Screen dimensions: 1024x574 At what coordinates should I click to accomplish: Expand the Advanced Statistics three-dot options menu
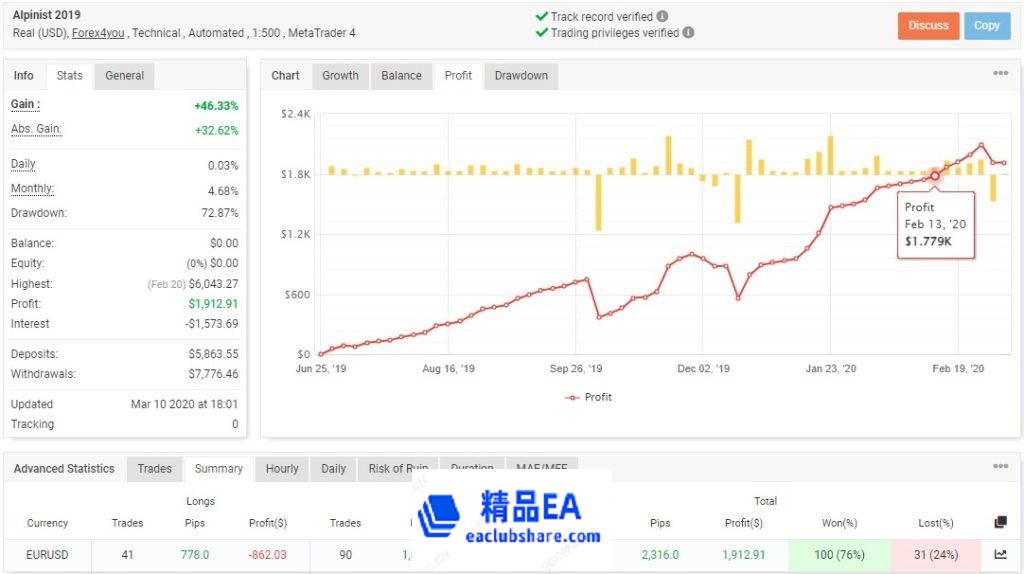(x=1000, y=467)
